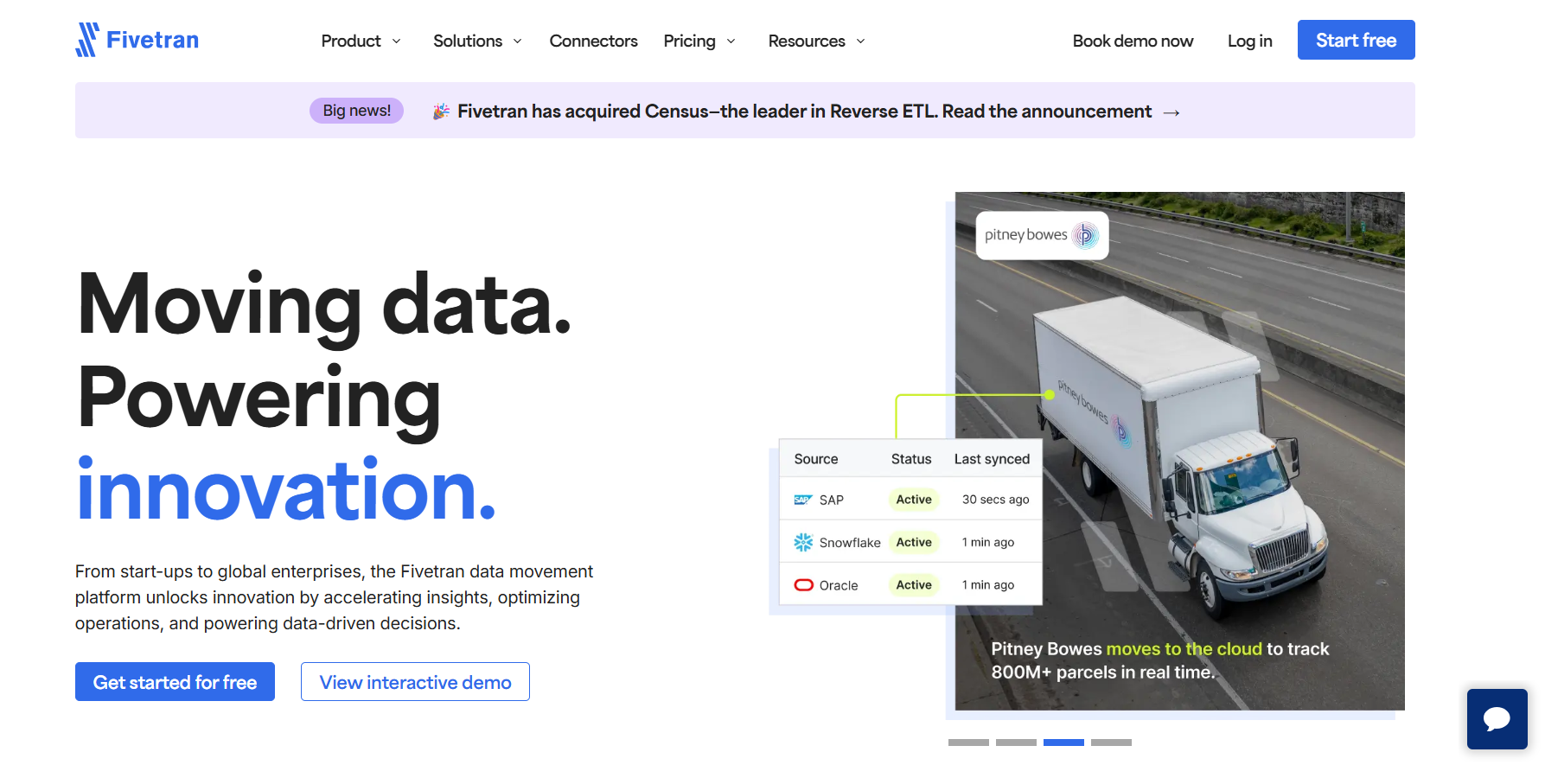Viewport: 1545px width, 784px height.
Task: Click the Pitney Bowes logo badge
Action: 1042,235
